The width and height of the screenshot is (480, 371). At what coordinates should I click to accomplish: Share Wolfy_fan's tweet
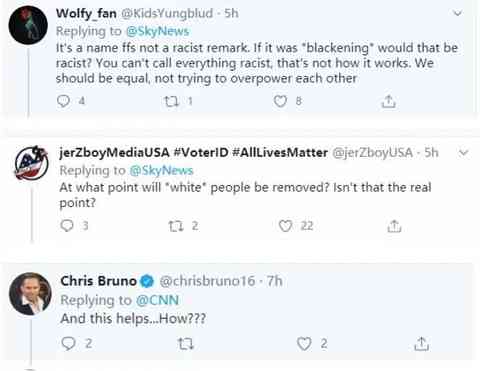click(388, 101)
